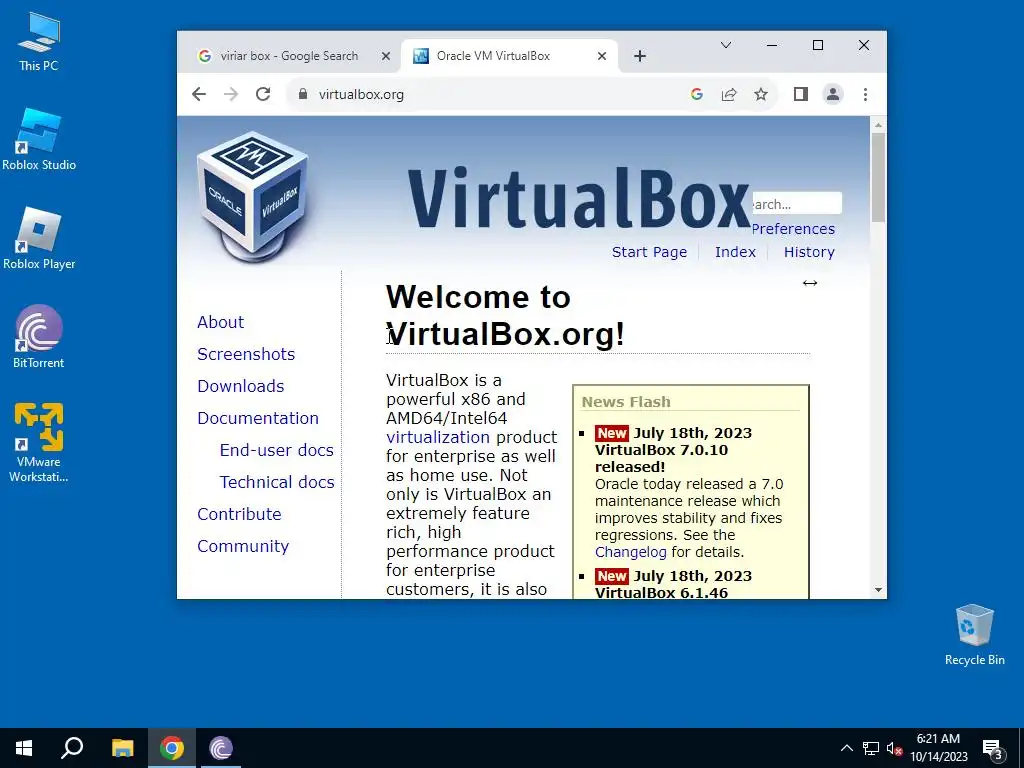1024x768 pixels.
Task: Go to Downloads in the sidebar
Action: (x=240, y=386)
